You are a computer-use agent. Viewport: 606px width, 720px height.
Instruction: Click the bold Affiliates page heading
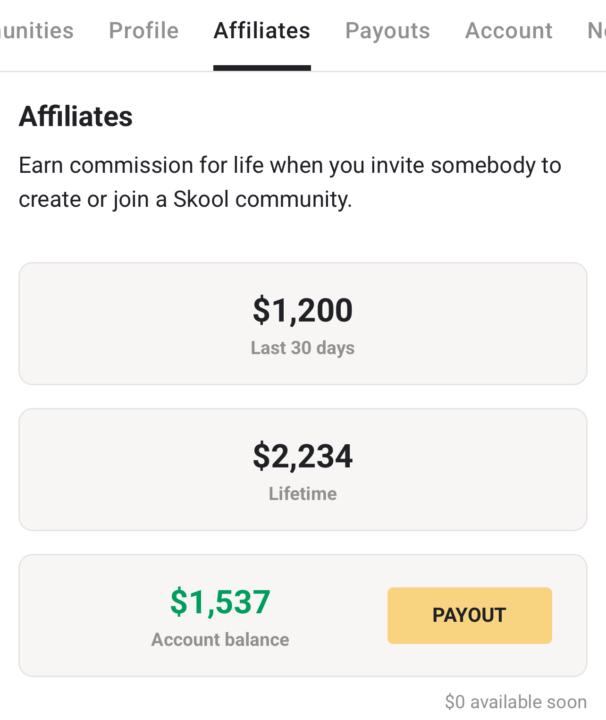point(76,117)
